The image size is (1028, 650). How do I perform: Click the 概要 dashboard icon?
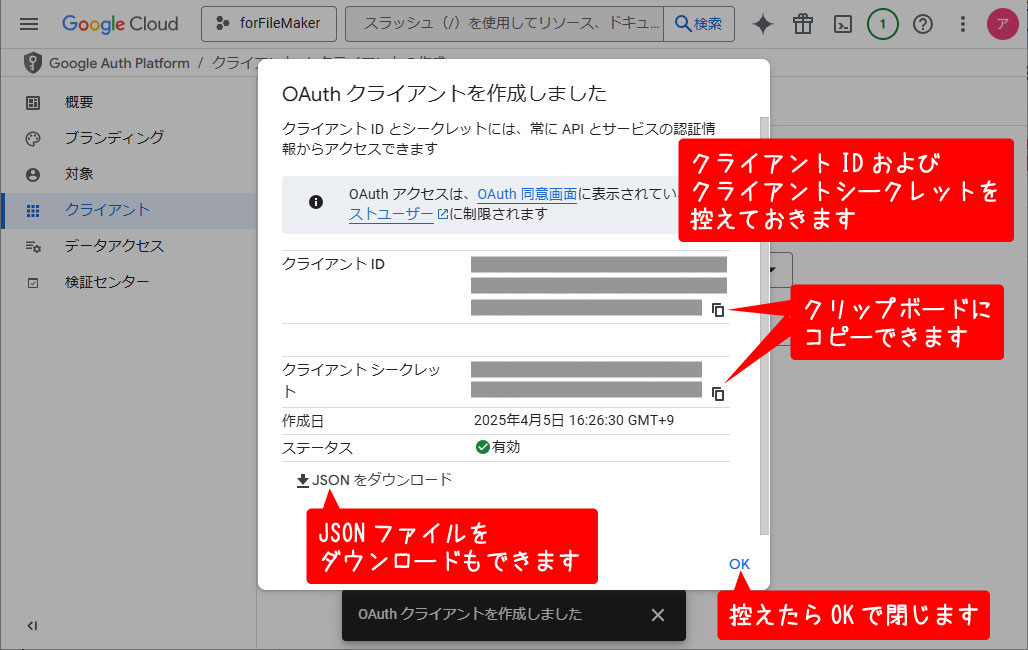coord(33,102)
